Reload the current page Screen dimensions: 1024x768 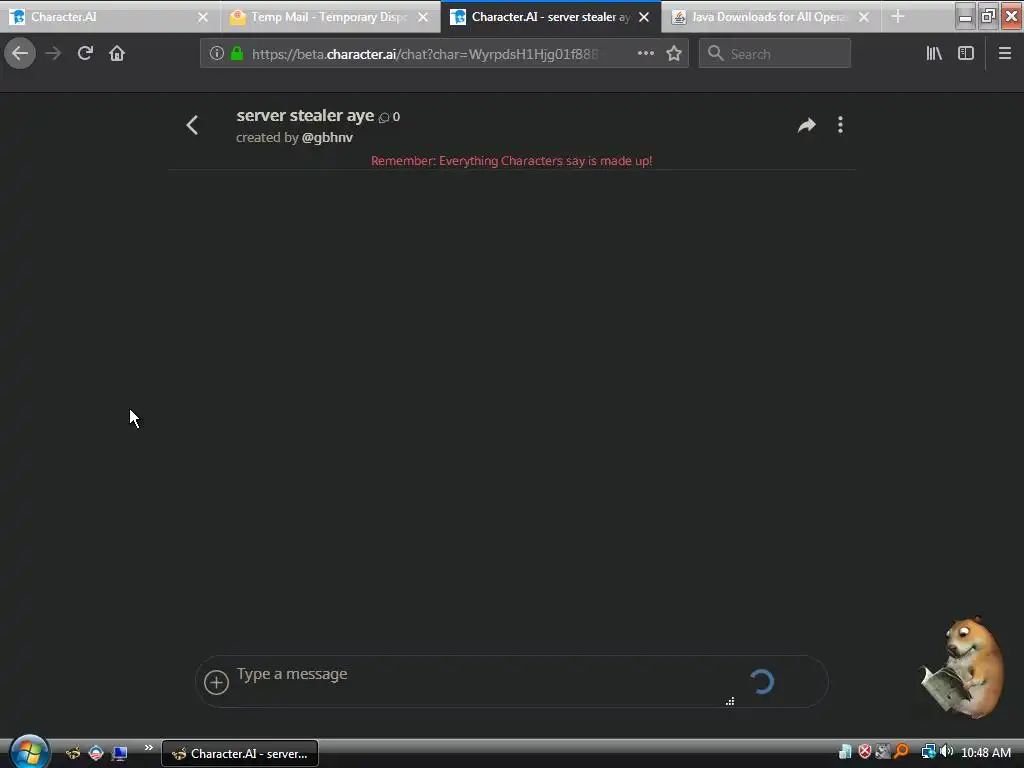click(85, 54)
